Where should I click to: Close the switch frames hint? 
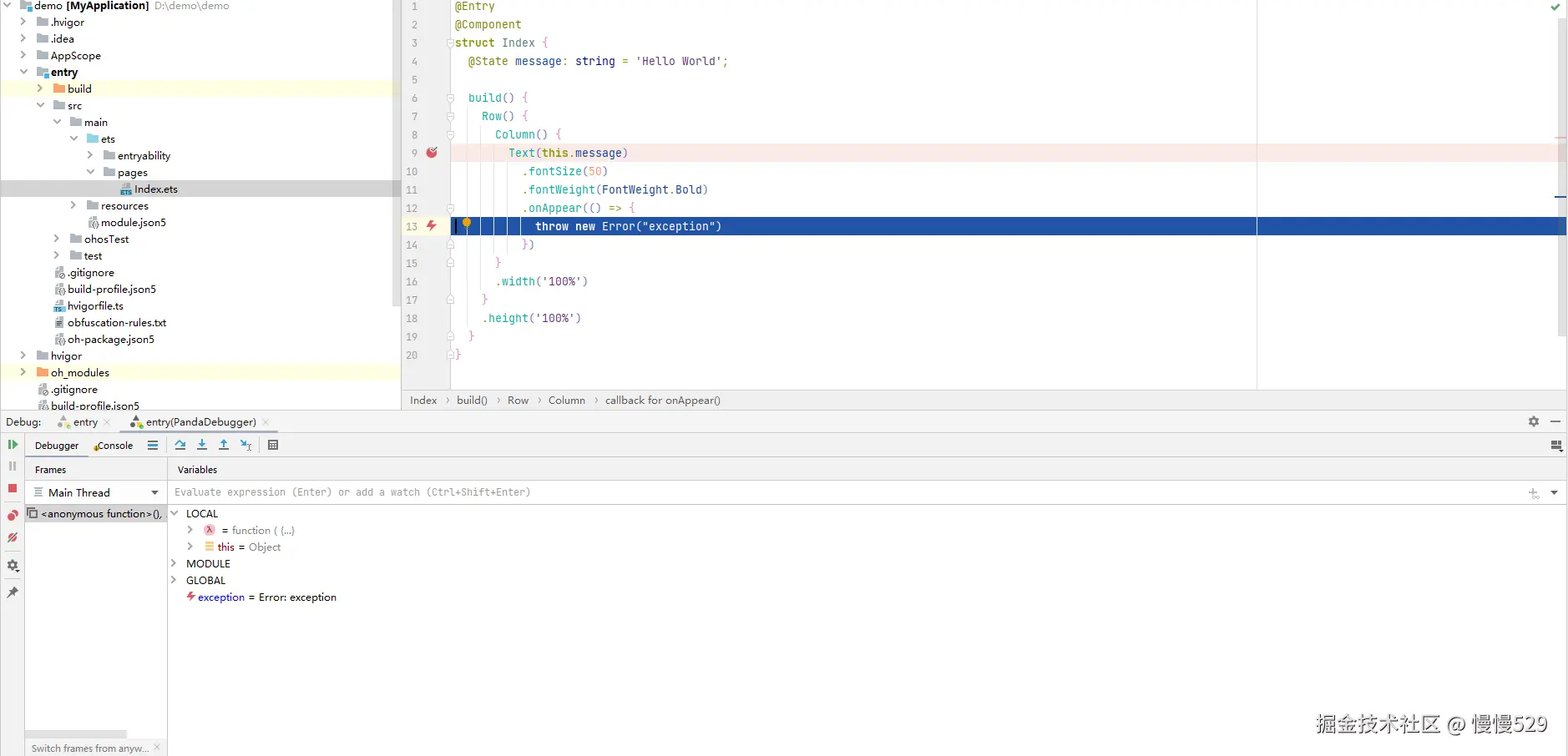(157, 748)
